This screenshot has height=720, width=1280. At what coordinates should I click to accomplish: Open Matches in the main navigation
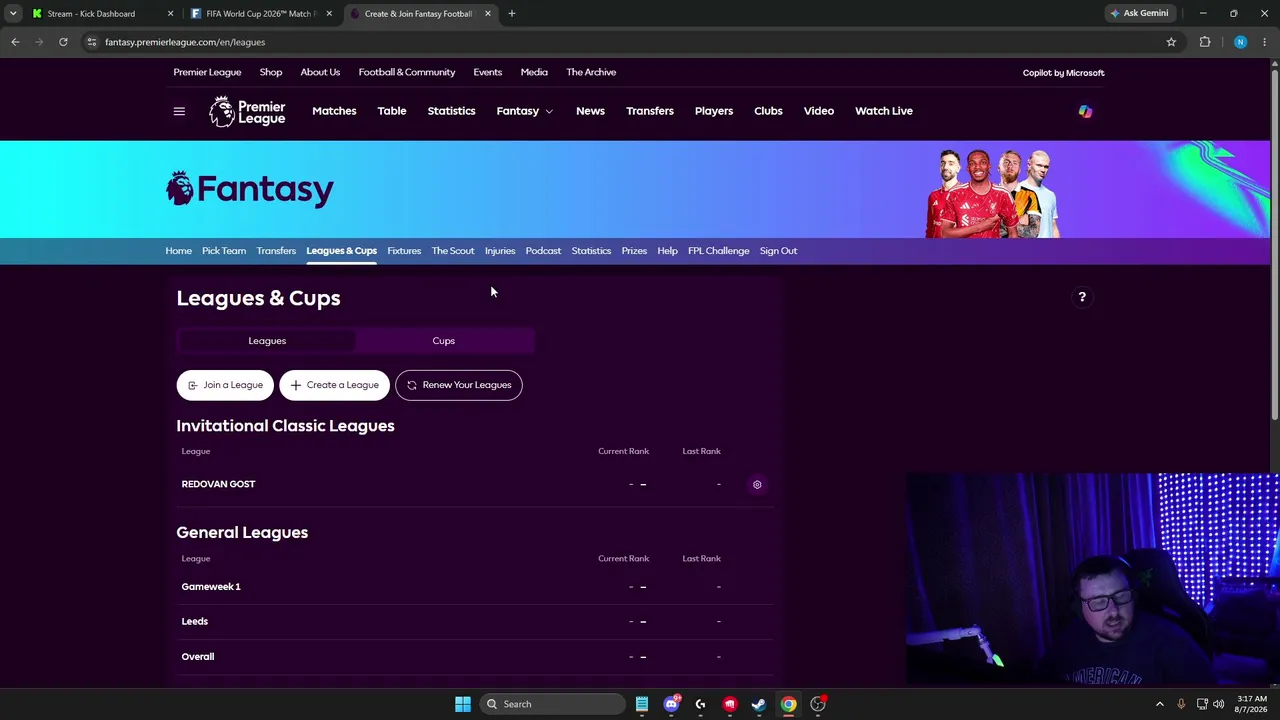334,111
